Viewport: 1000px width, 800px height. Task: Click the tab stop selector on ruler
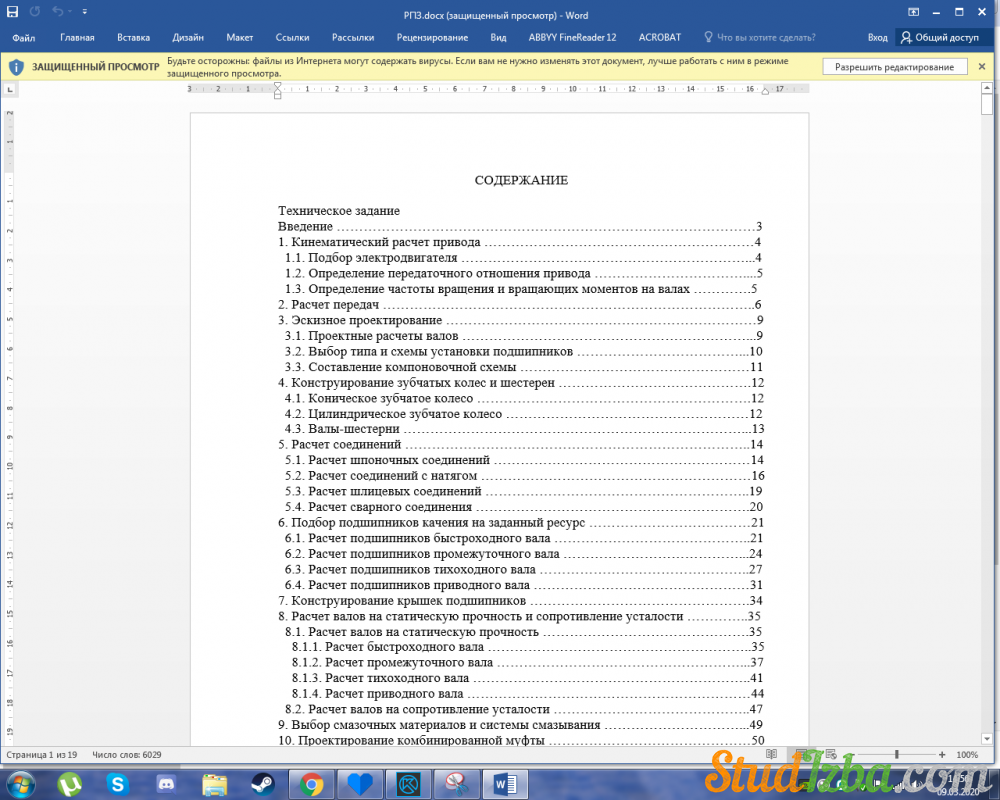(10, 90)
